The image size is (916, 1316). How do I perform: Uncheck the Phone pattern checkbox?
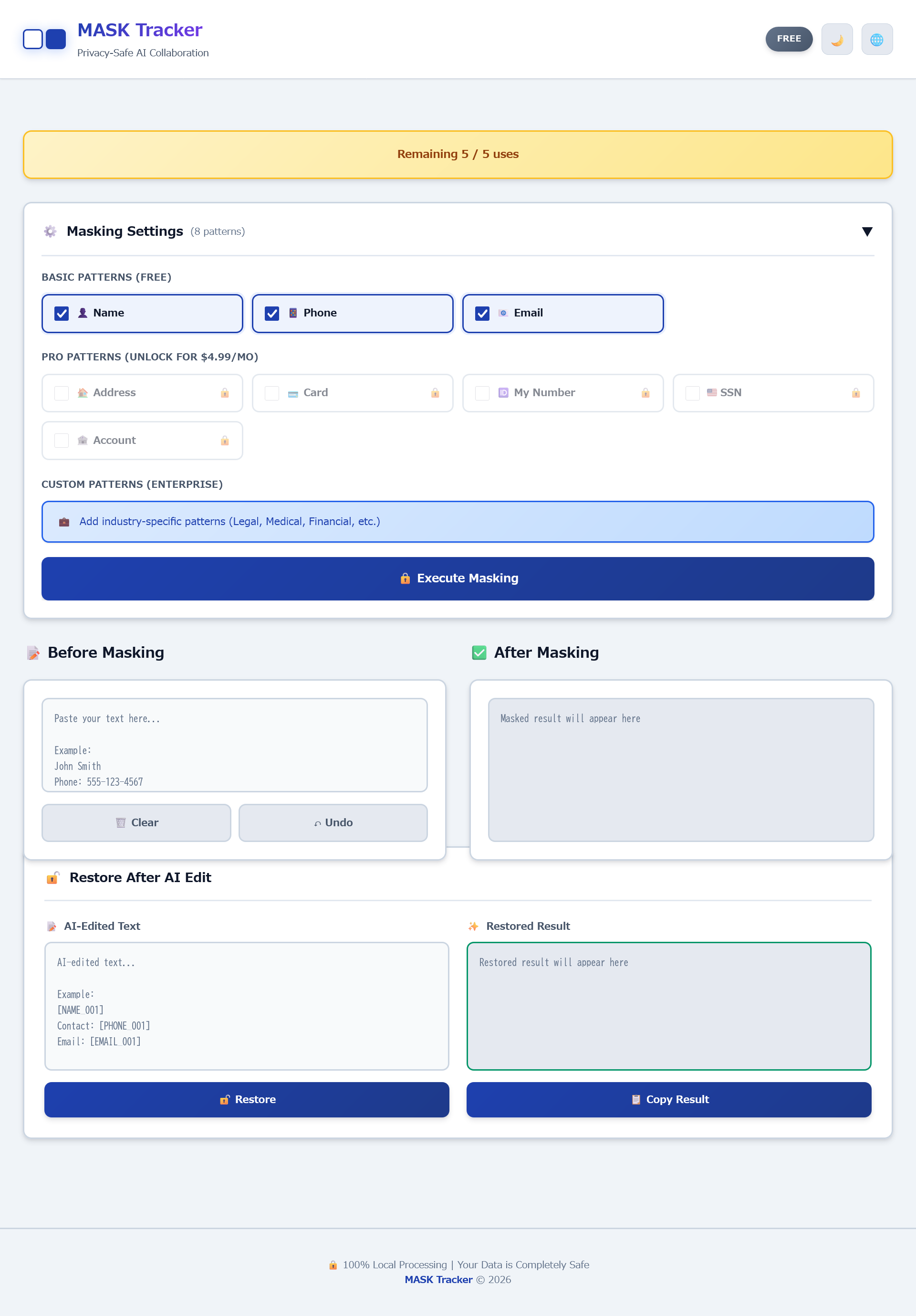tap(271, 314)
